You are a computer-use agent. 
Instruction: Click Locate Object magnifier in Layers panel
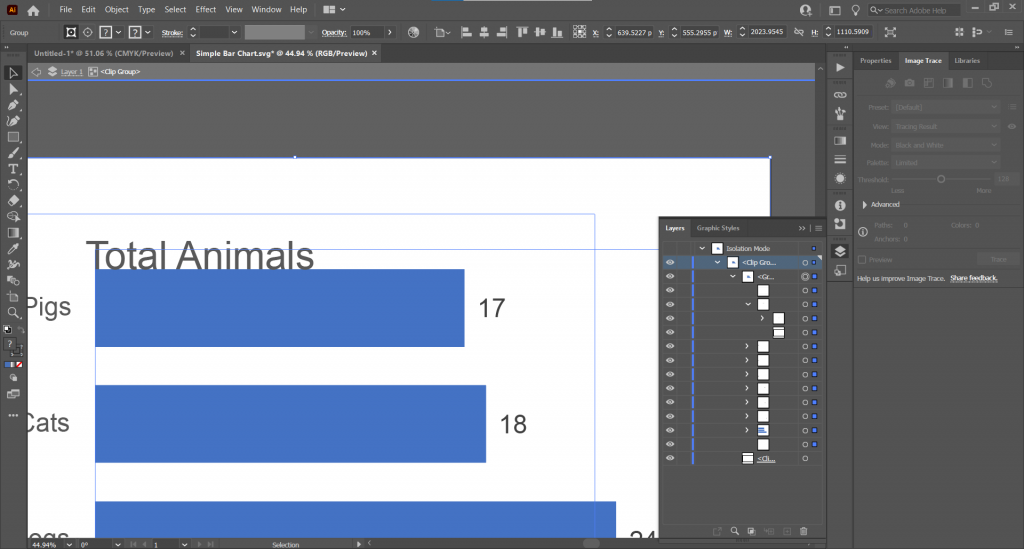pos(735,531)
